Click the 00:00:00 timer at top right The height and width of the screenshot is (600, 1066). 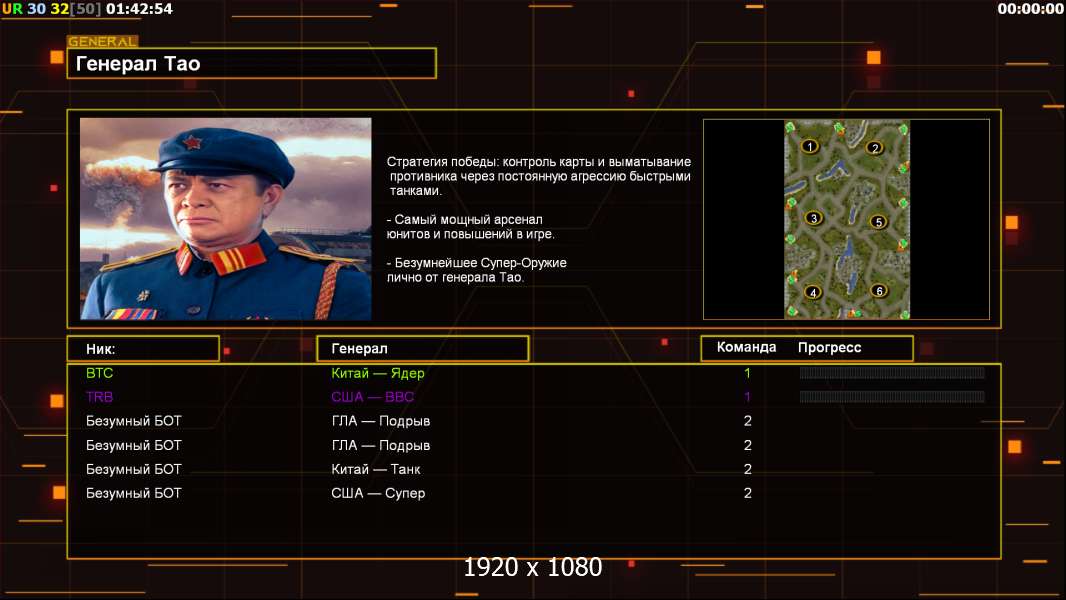[1030, 9]
